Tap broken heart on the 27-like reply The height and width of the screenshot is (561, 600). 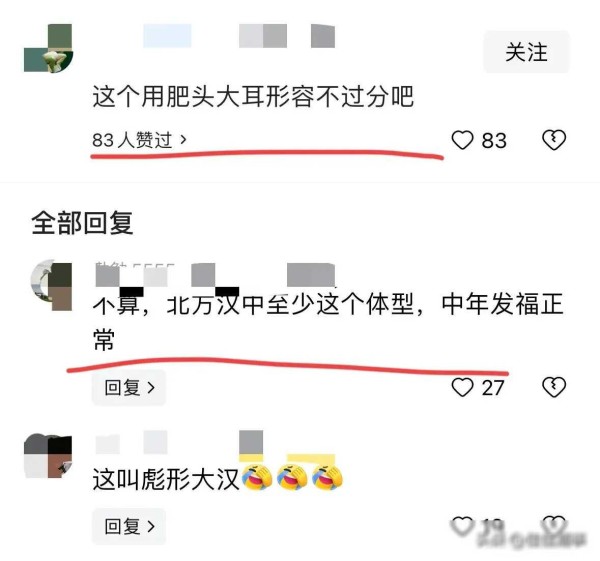click(x=554, y=387)
